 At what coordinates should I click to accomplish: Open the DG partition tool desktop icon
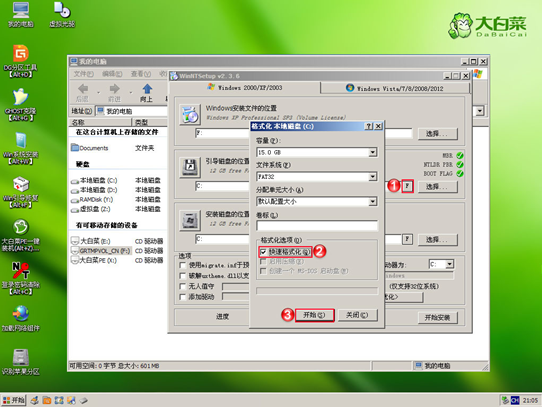[20, 54]
